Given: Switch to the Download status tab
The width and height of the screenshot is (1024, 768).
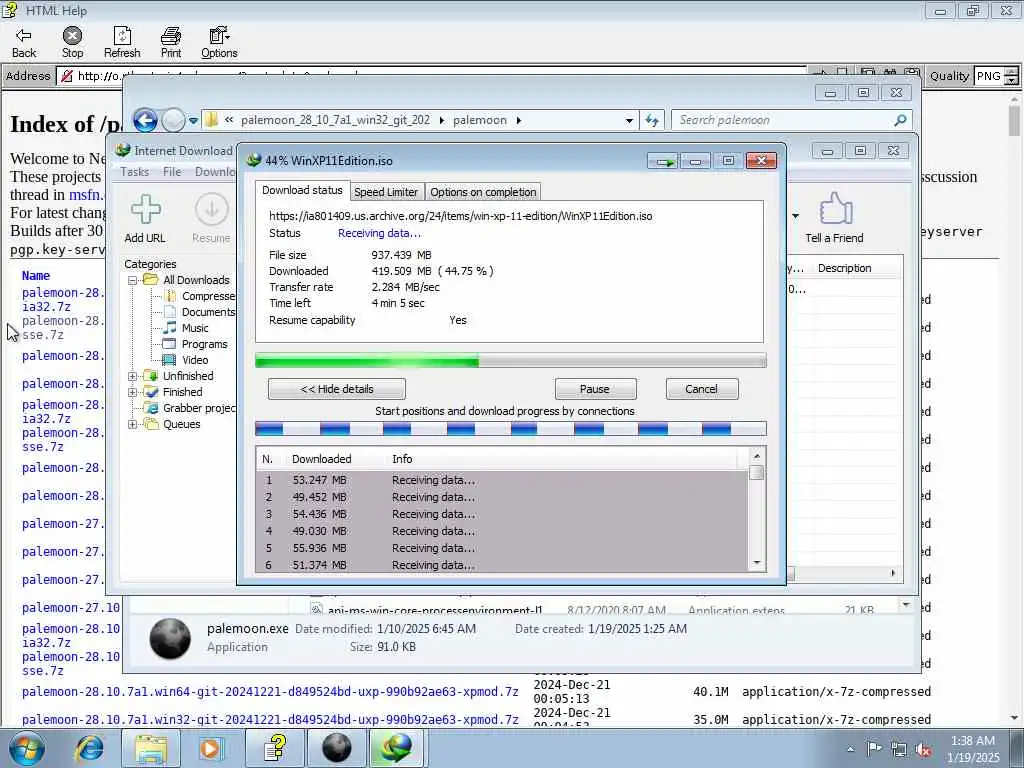Looking at the screenshot, I should point(302,190).
